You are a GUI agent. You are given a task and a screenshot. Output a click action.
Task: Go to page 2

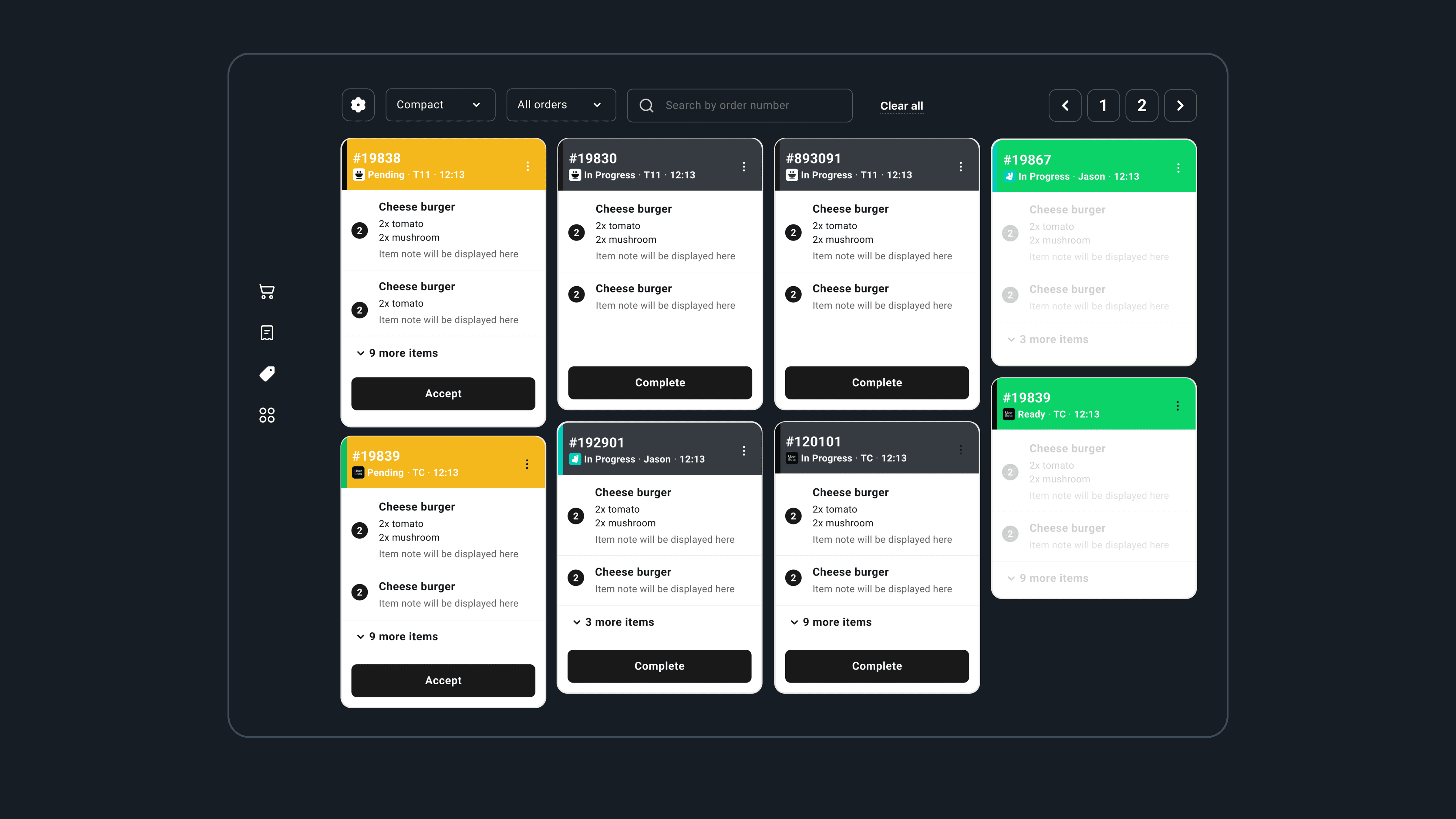[1141, 106]
